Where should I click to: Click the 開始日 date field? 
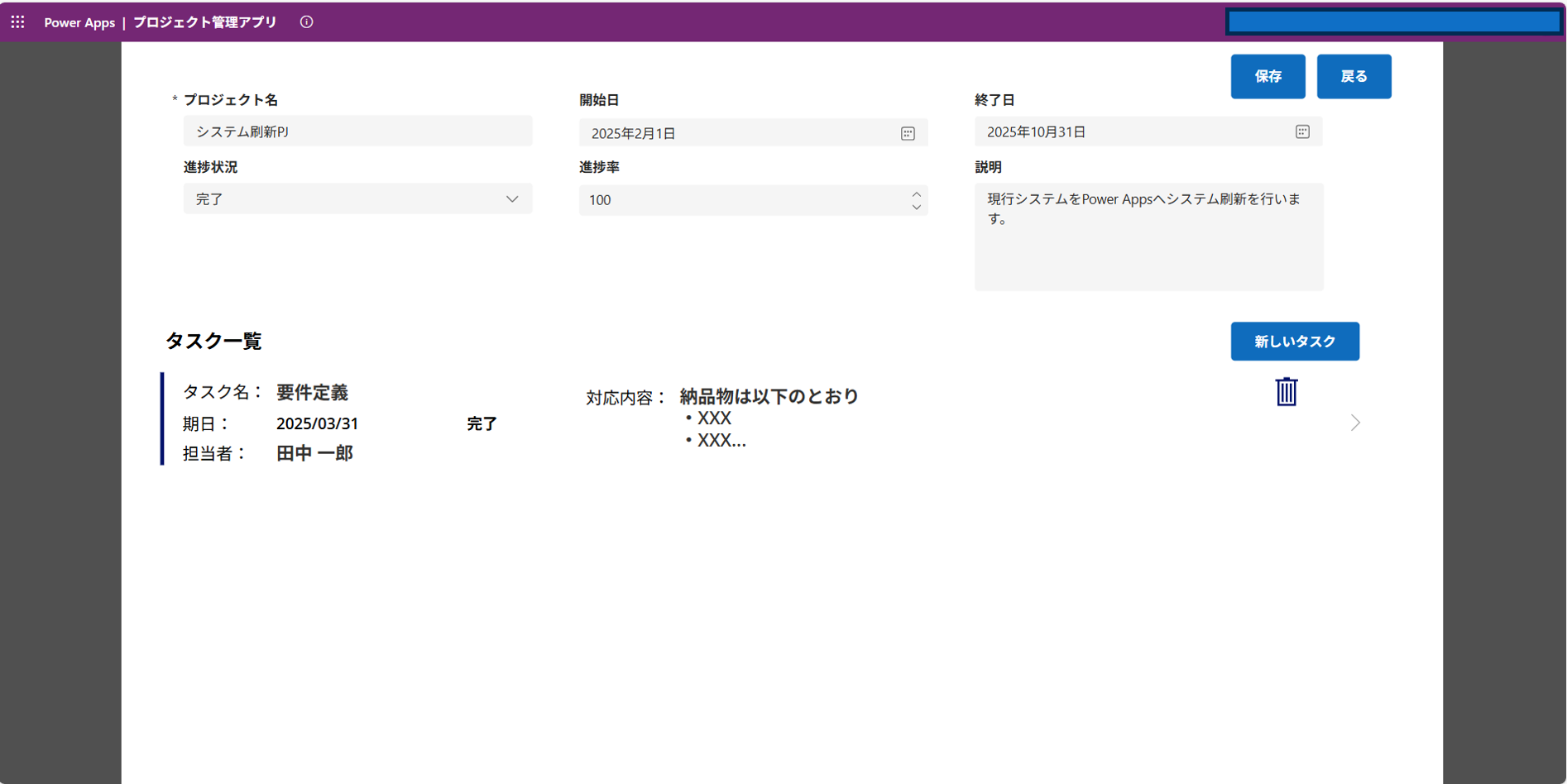click(736, 133)
